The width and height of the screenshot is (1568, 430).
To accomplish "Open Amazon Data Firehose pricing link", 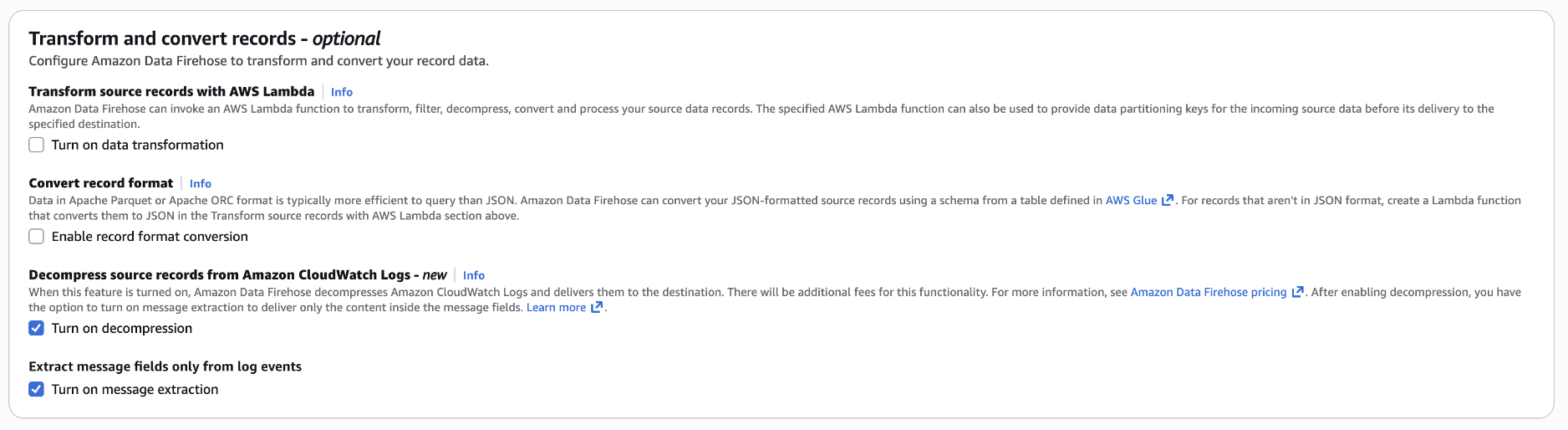I will (1208, 293).
